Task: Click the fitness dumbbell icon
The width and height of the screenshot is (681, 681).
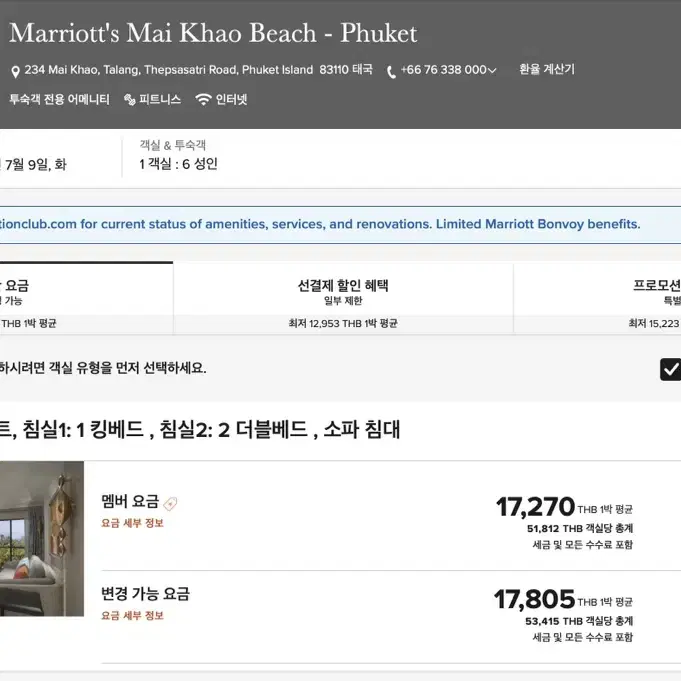Action: (129, 100)
